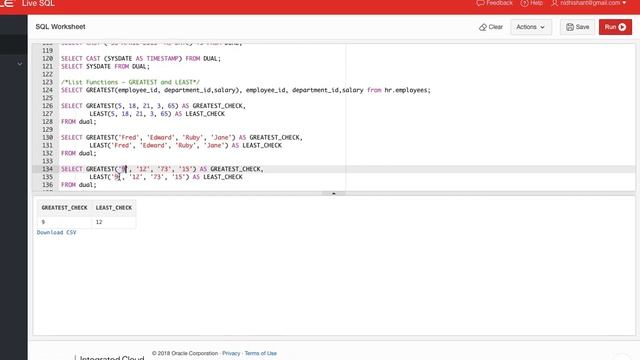Open the Terms of Use link

260,353
